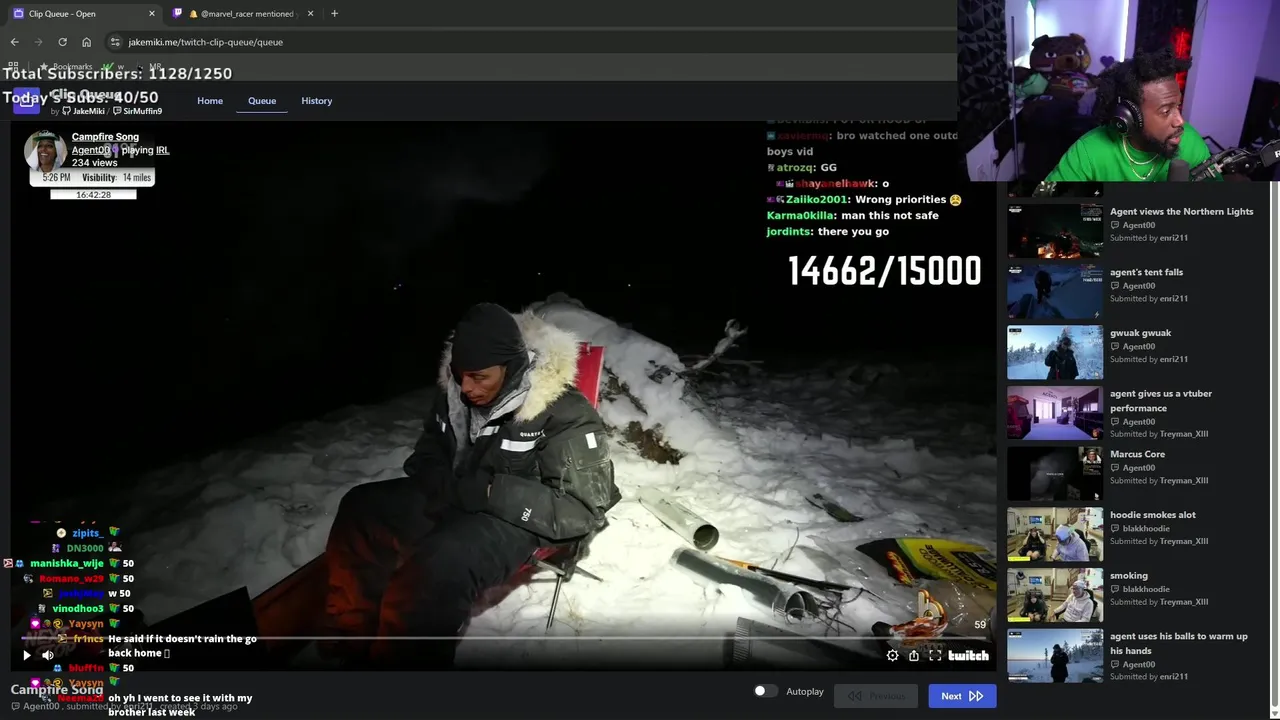Viewport: 1280px width, 720px height.
Task: Open agent uses his balls clip thumbnail
Action: (x=1055, y=656)
